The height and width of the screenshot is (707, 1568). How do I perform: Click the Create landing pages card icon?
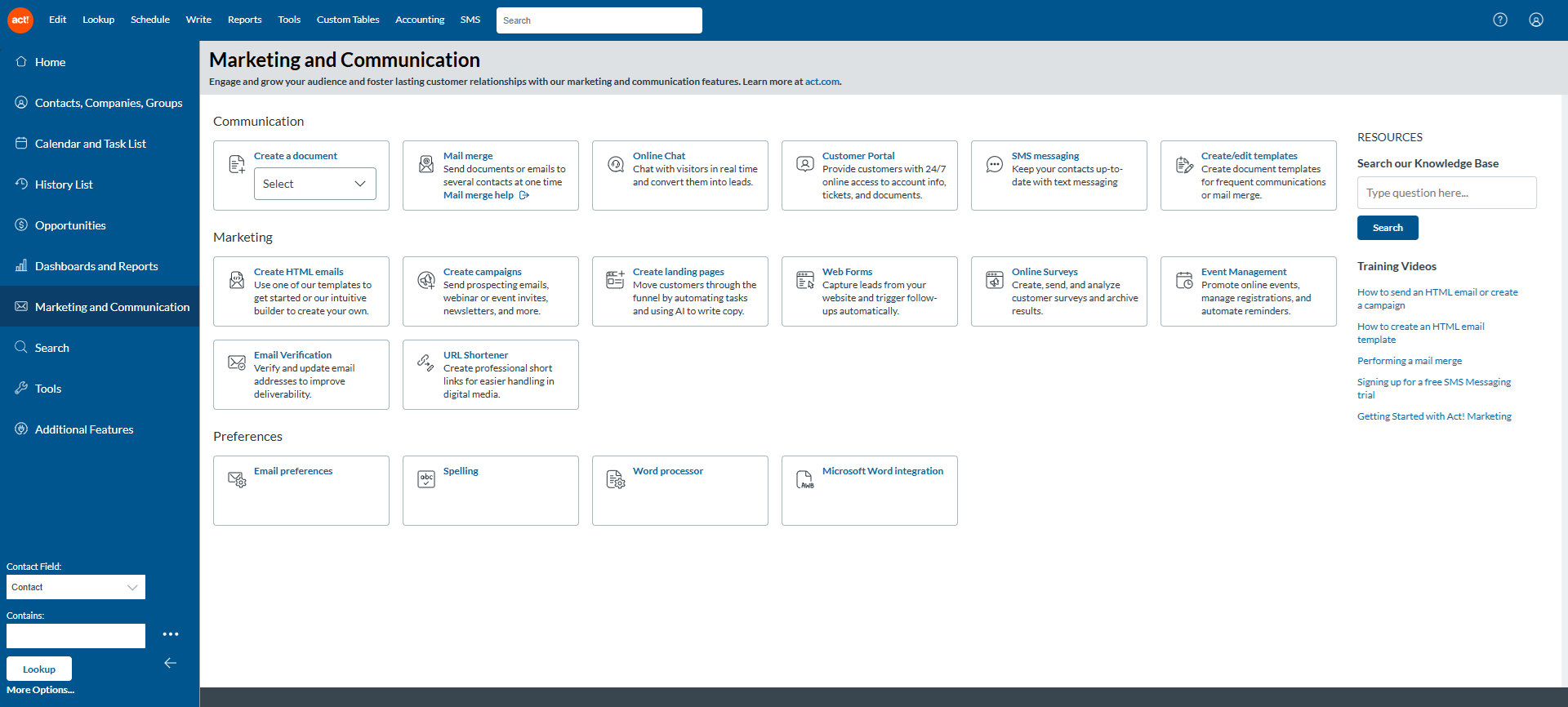(x=616, y=280)
